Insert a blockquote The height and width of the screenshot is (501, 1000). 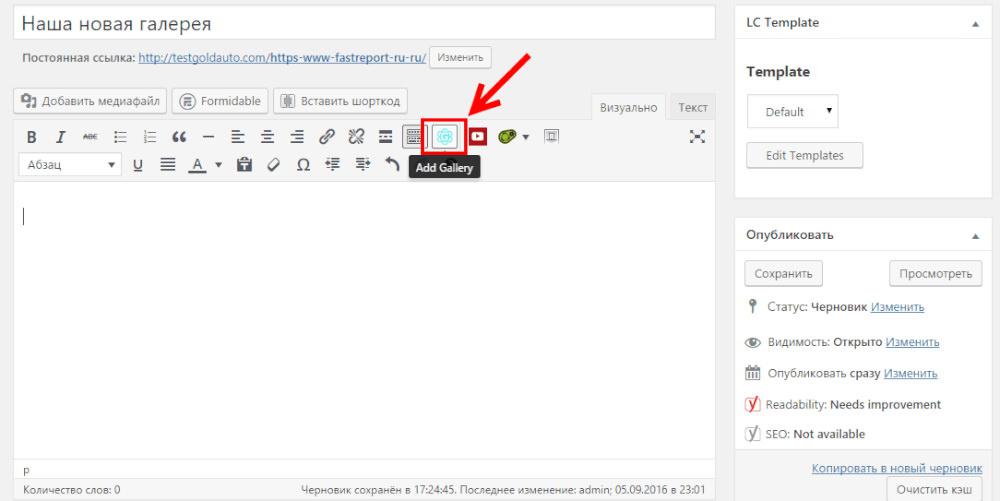179,137
